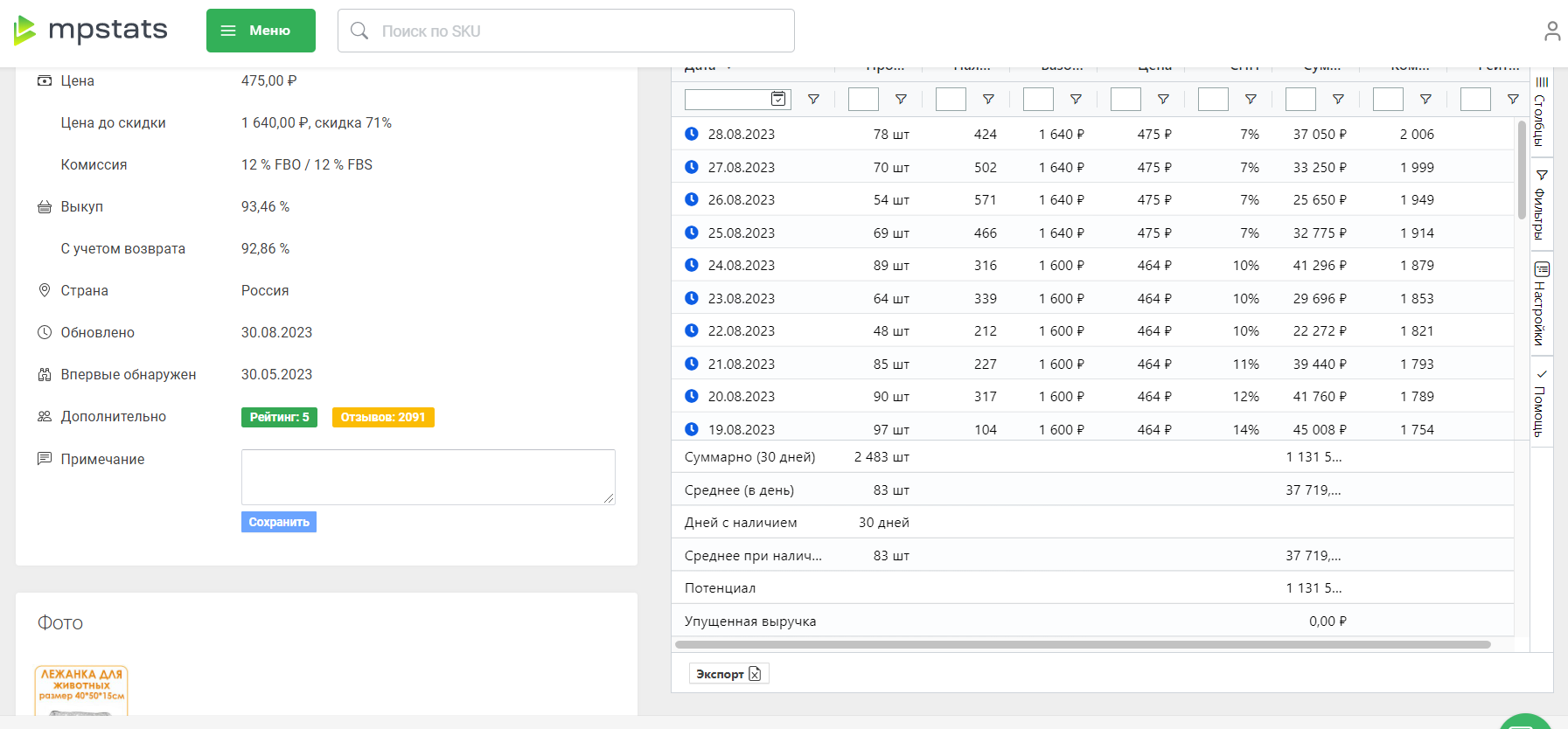Open the Настройки side panel
The width and height of the screenshot is (1568, 729).
coord(1541,304)
